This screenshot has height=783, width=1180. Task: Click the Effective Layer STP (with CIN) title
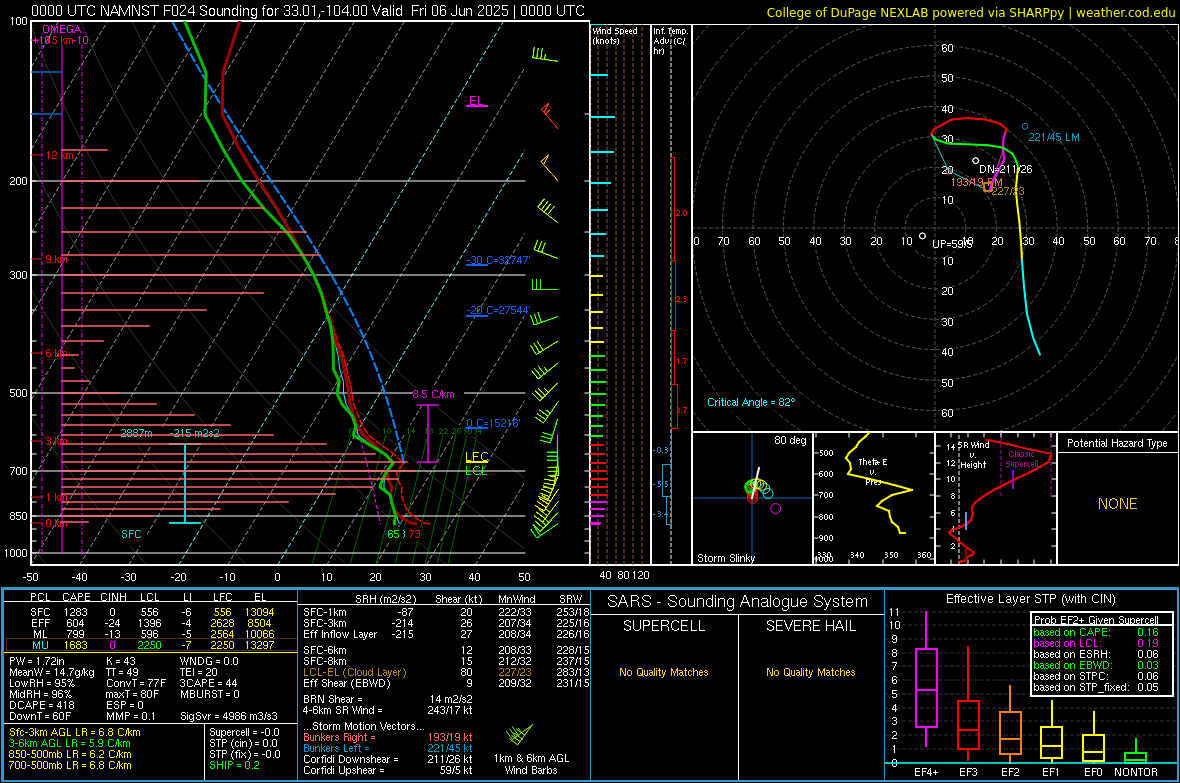pos(1030,599)
